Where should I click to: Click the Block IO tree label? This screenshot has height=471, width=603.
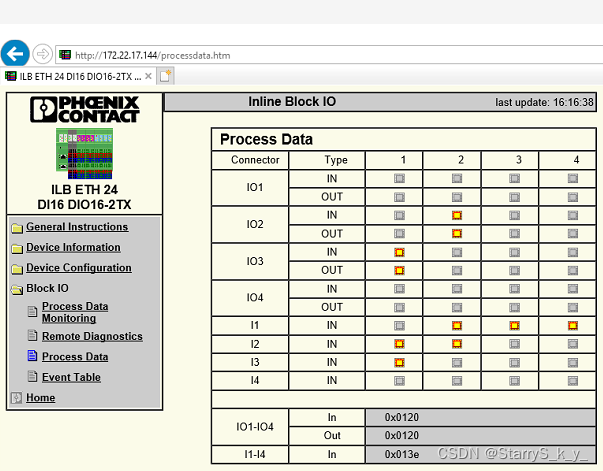(47, 288)
